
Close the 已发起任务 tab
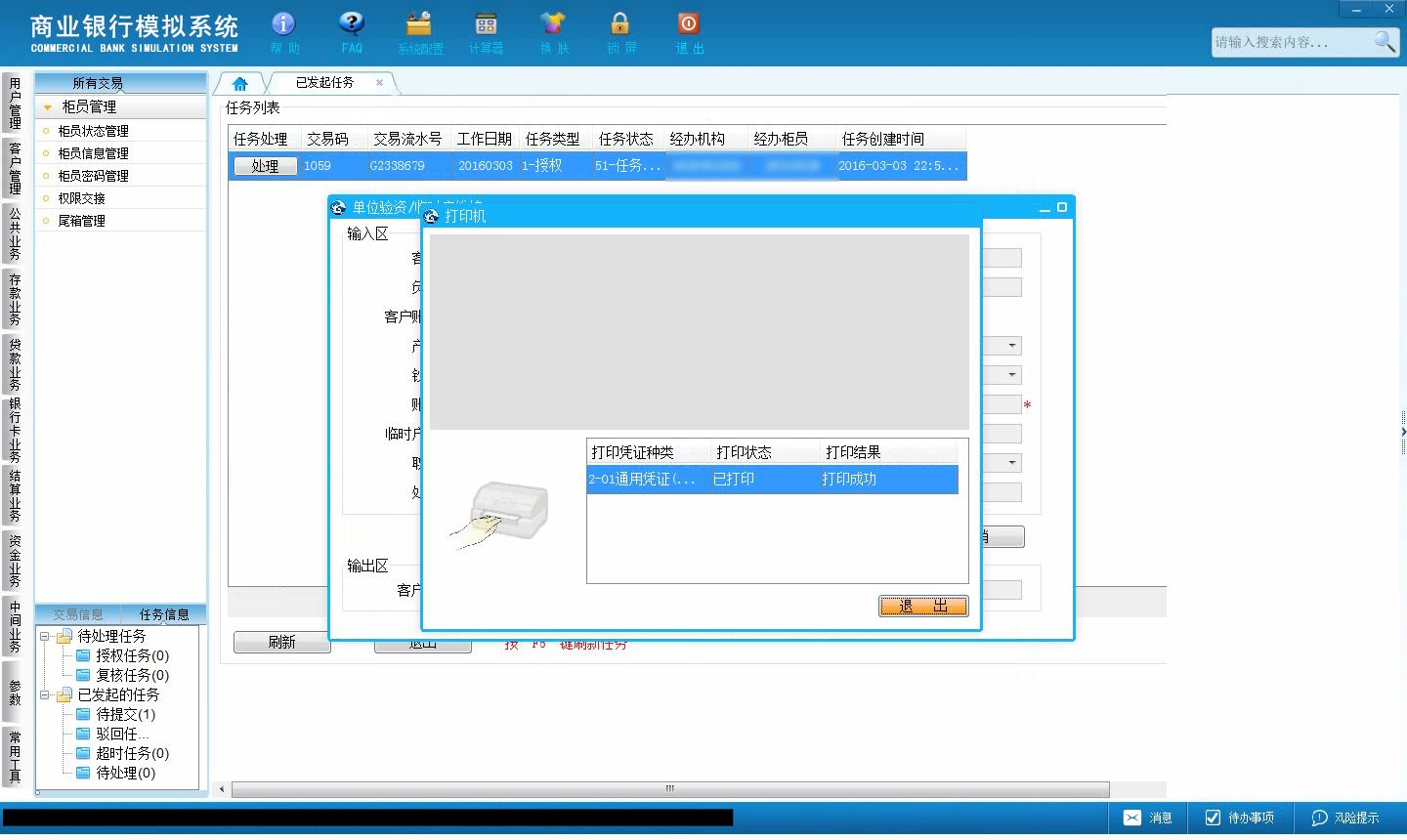point(380,83)
